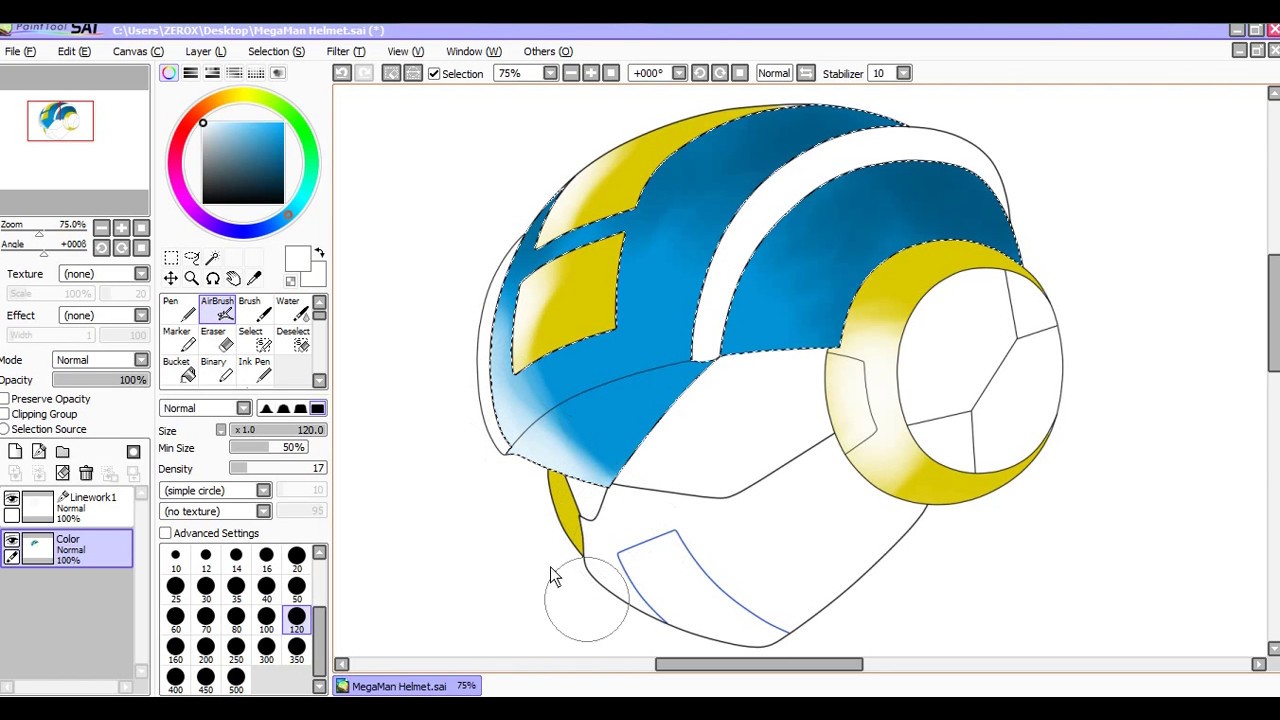Open the brush Texture dropdown
The width and height of the screenshot is (1280, 720).
coord(141,273)
